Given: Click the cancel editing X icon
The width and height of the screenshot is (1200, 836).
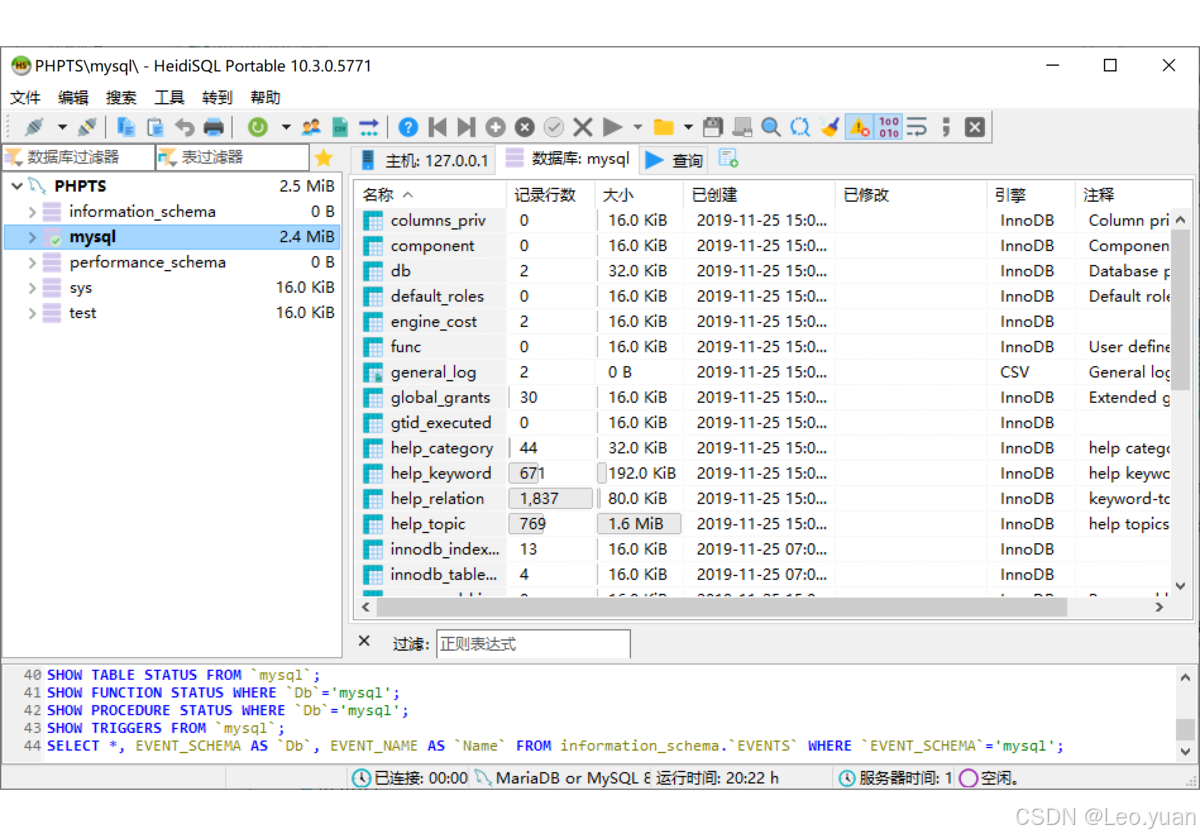Looking at the screenshot, I should [583, 127].
